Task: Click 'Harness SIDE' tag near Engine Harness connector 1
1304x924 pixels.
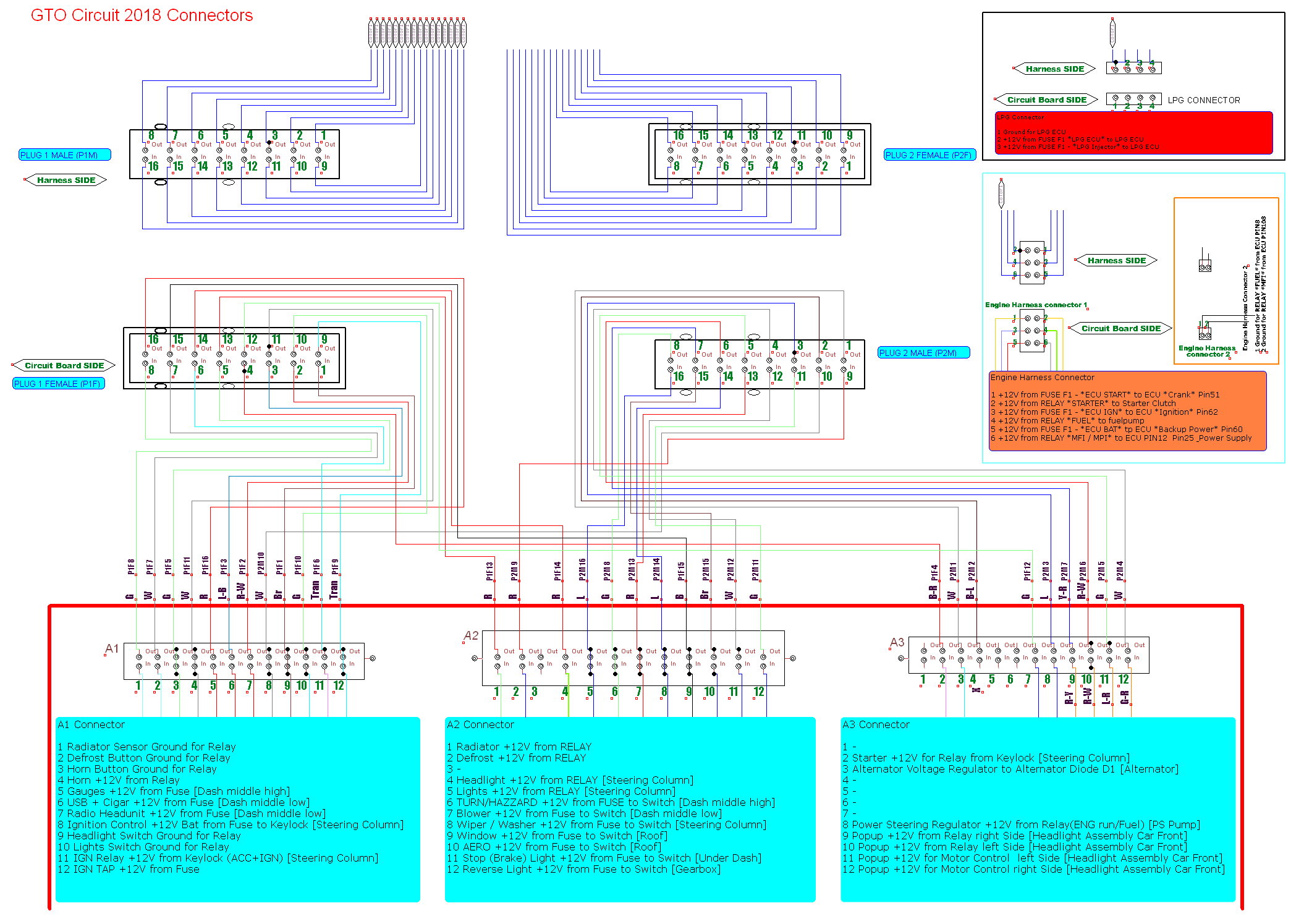Action: tap(1116, 261)
